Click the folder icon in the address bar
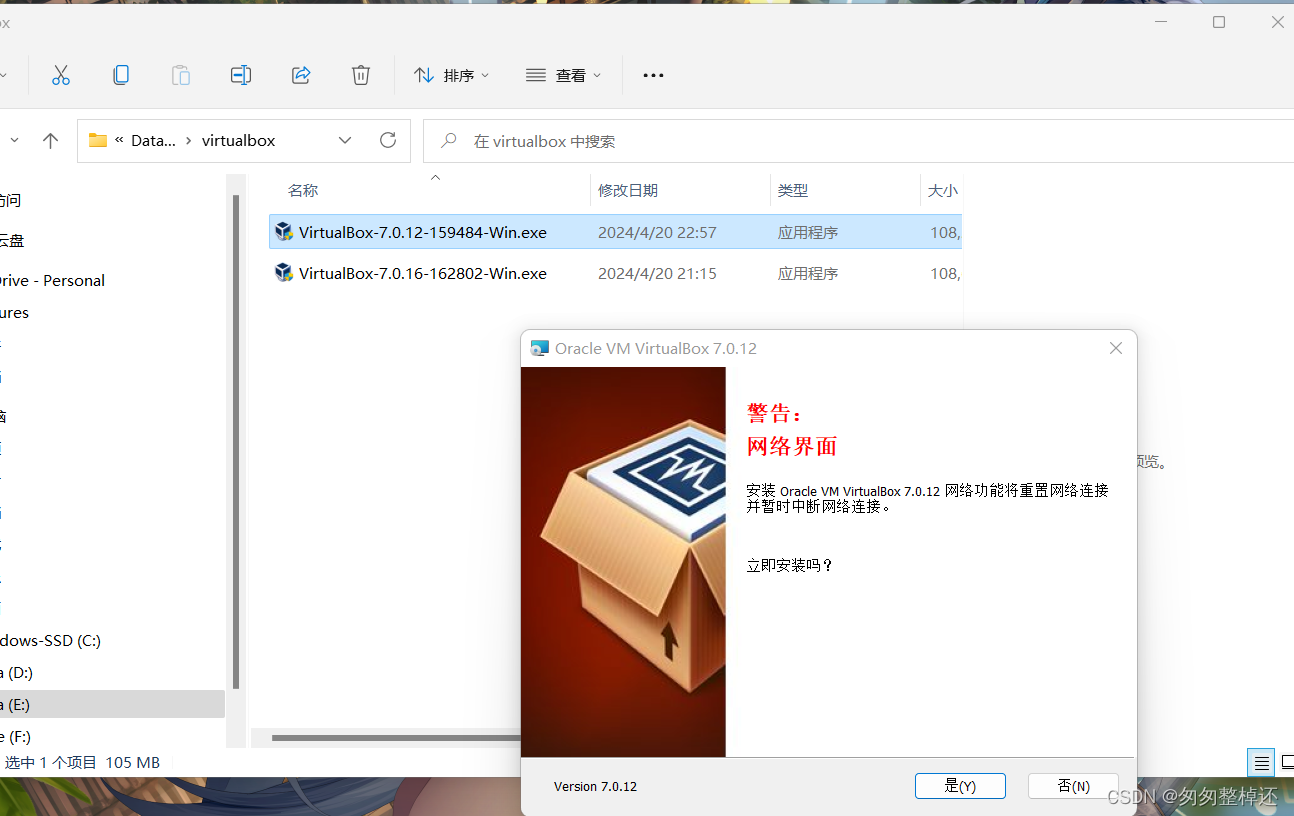1294x816 pixels. pyautogui.click(x=97, y=141)
